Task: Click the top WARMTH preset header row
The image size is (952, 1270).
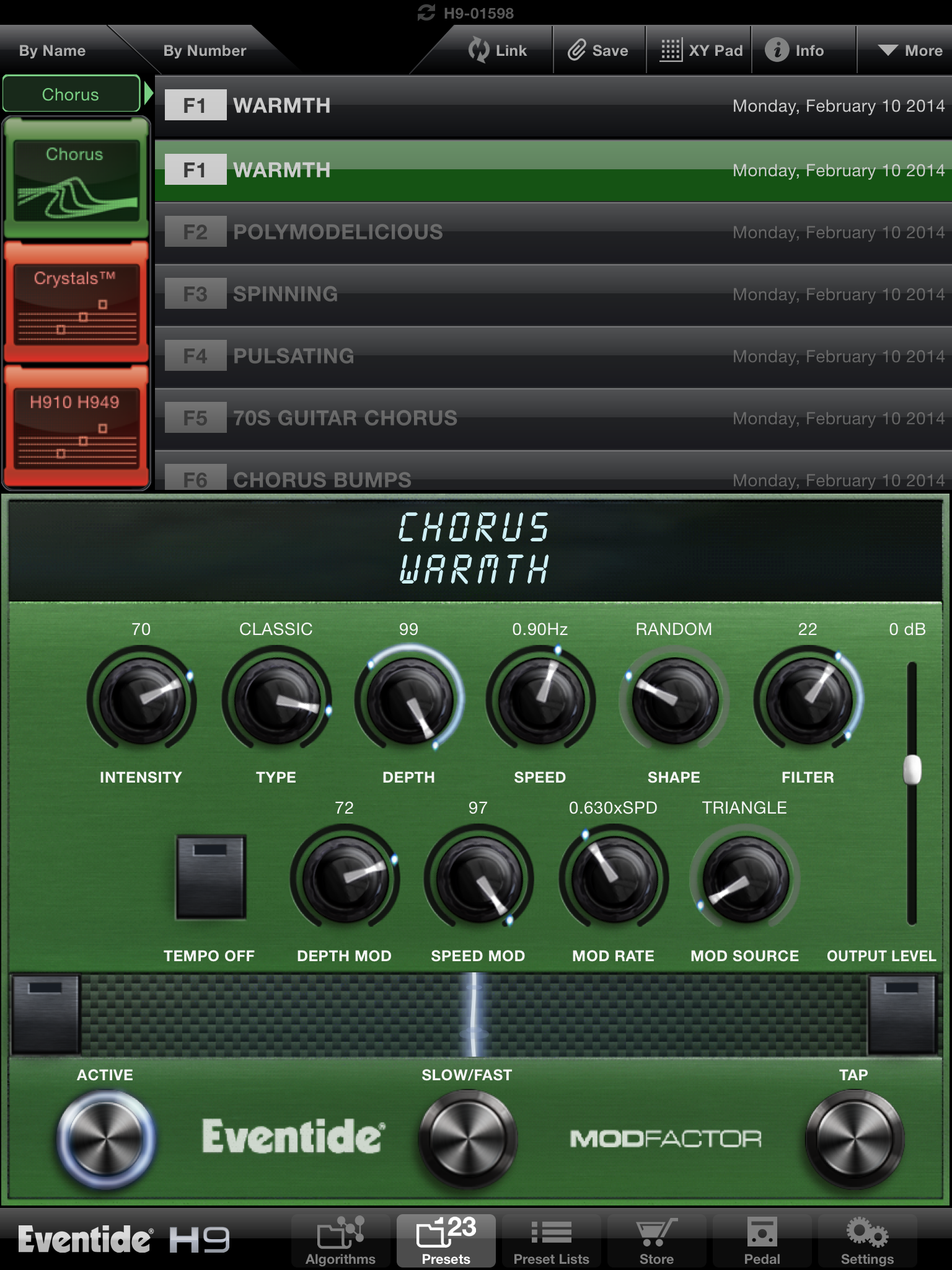Action: pyautogui.click(x=553, y=106)
